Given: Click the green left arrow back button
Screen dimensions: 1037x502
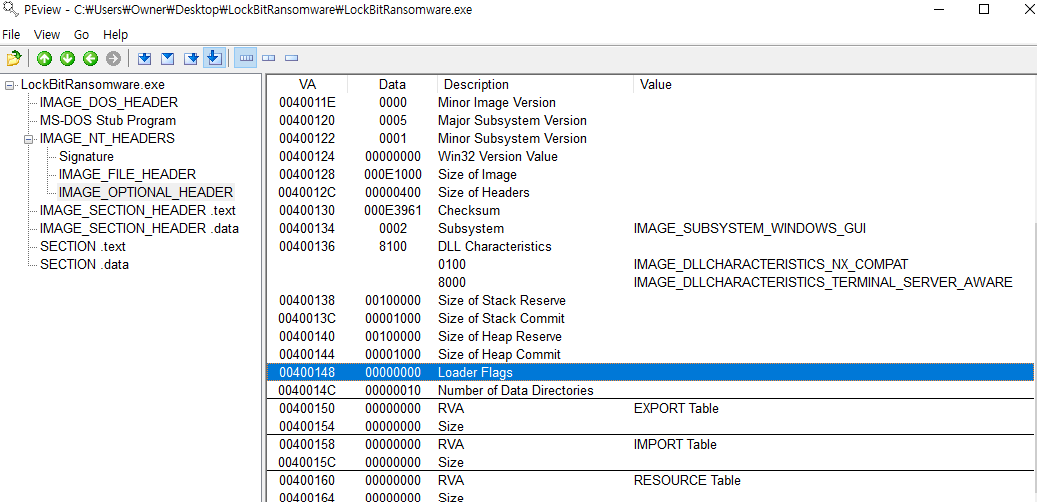Looking at the screenshot, I should [x=91, y=59].
